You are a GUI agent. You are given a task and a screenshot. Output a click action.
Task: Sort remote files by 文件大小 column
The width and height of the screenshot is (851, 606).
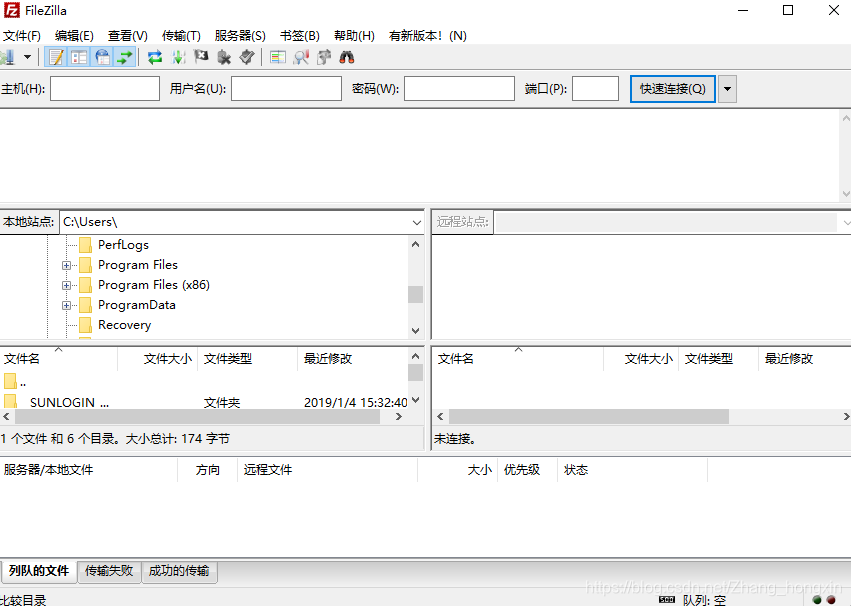pos(642,359)
